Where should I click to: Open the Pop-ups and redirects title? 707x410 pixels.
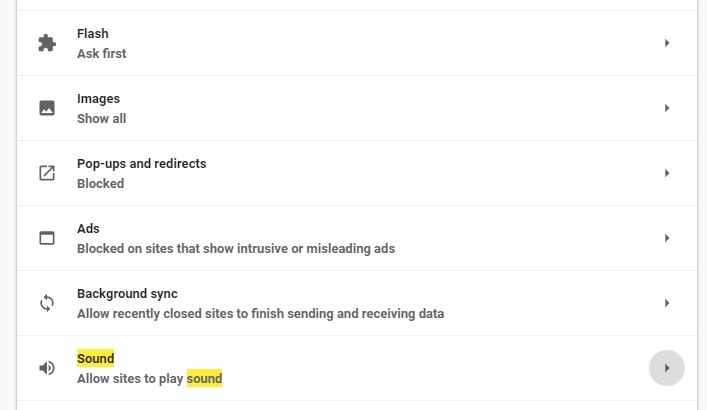click(142, 164)
